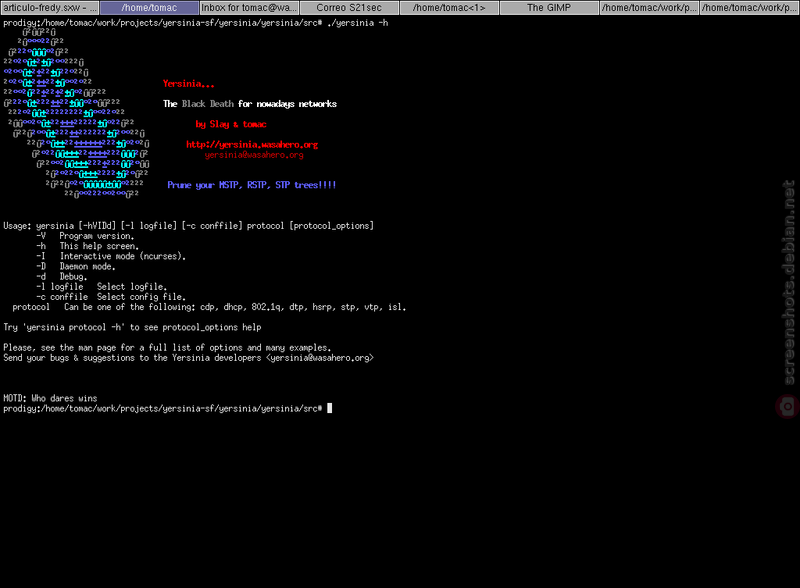The height and width of the screenshot is (588, 800).
Task: Click the '-I Interactive mode (ncurses).' line
Action: tap(111, 257)
